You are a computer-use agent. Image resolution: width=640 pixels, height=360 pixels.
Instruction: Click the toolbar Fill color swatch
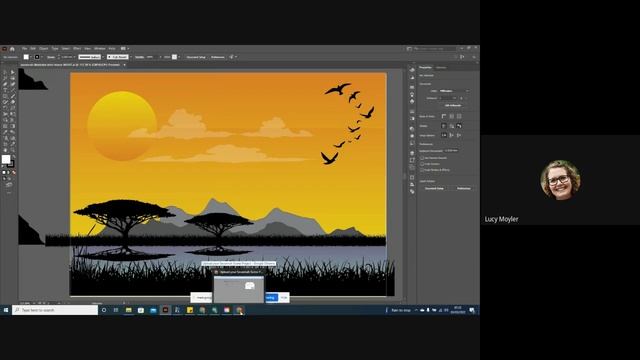pyautogui.click(x=6, y=159)
